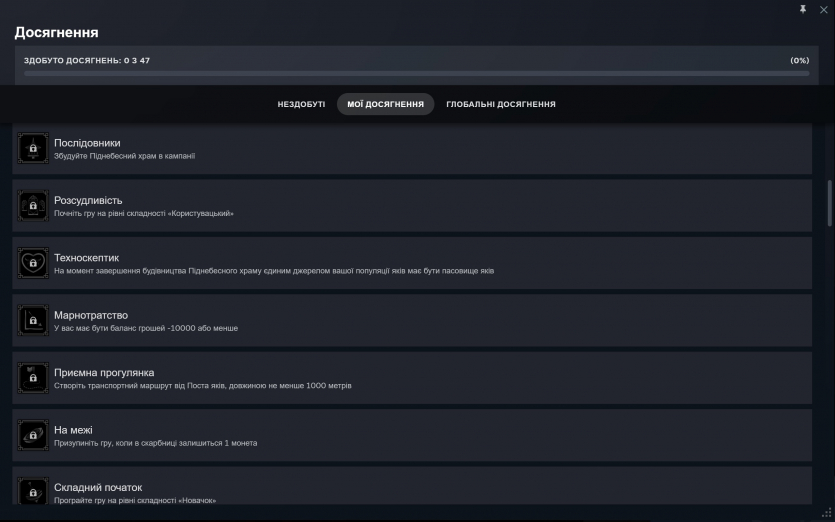Click the locked icon for Послідовники achievement
Viewport: 835px width, 522px height.
click(33, 149)
